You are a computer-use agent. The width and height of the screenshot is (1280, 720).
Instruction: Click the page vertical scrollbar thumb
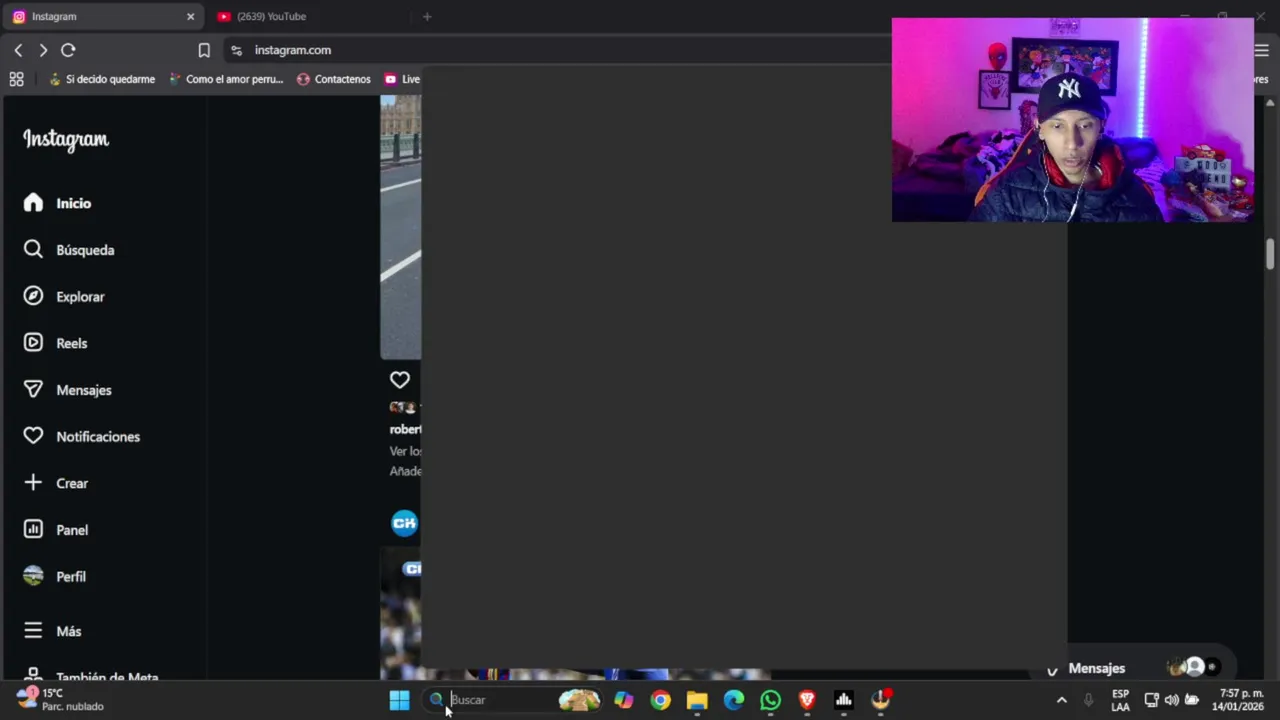click(x=1270, y=254)
